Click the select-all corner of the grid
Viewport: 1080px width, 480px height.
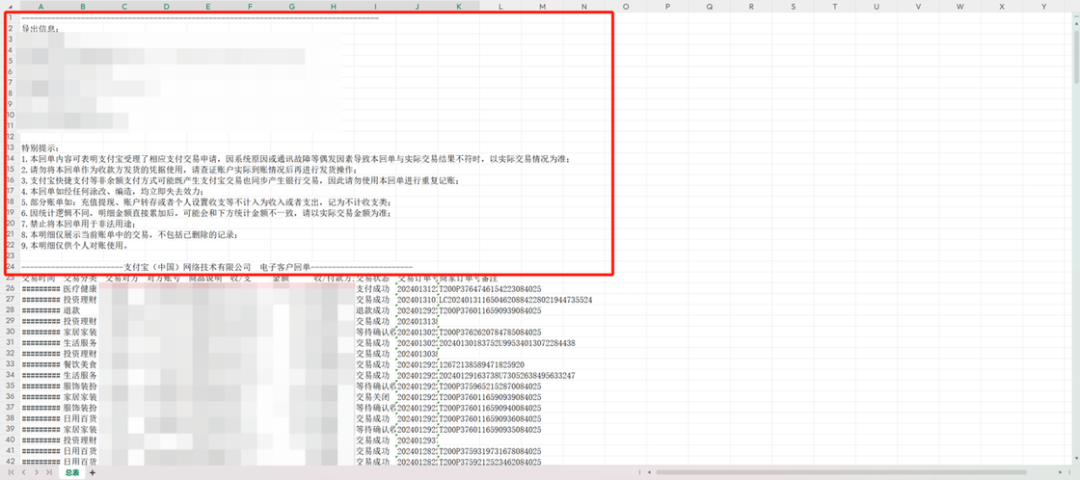click(x=10, y=6)
